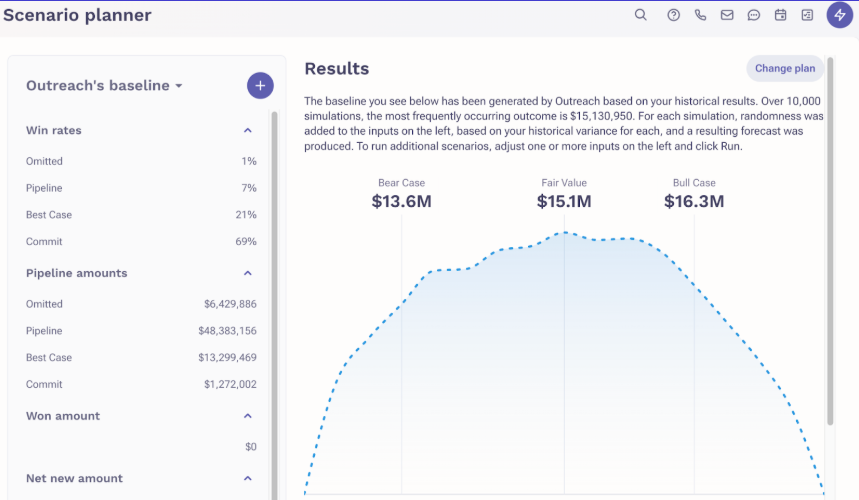
Task: Click the Commit amount $1,272,002
Action: pos(230,384)
